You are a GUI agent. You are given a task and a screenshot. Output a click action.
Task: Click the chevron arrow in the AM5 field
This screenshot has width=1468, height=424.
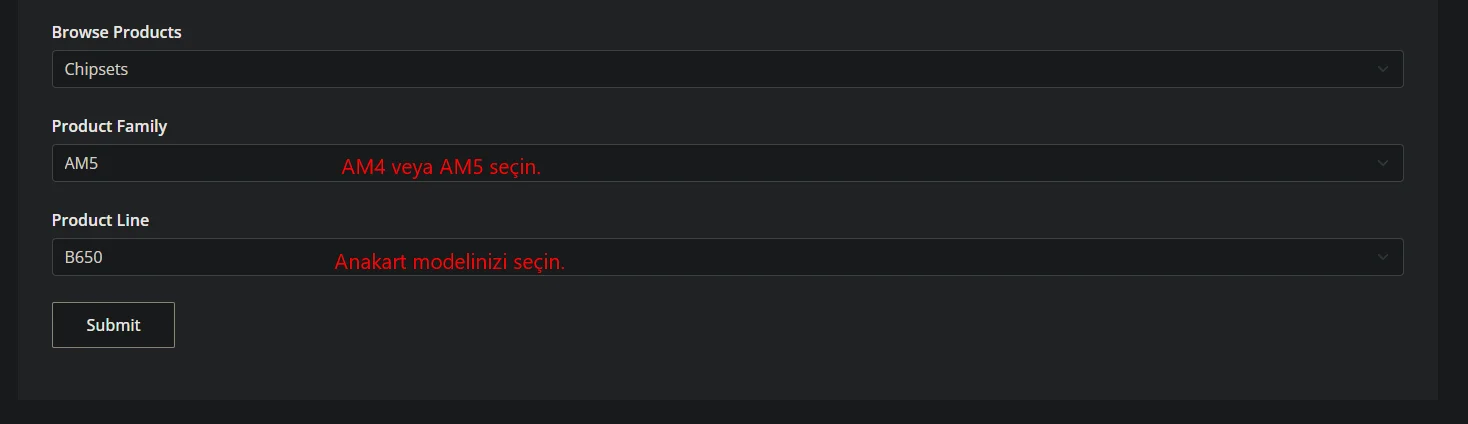coord(1383,163)
